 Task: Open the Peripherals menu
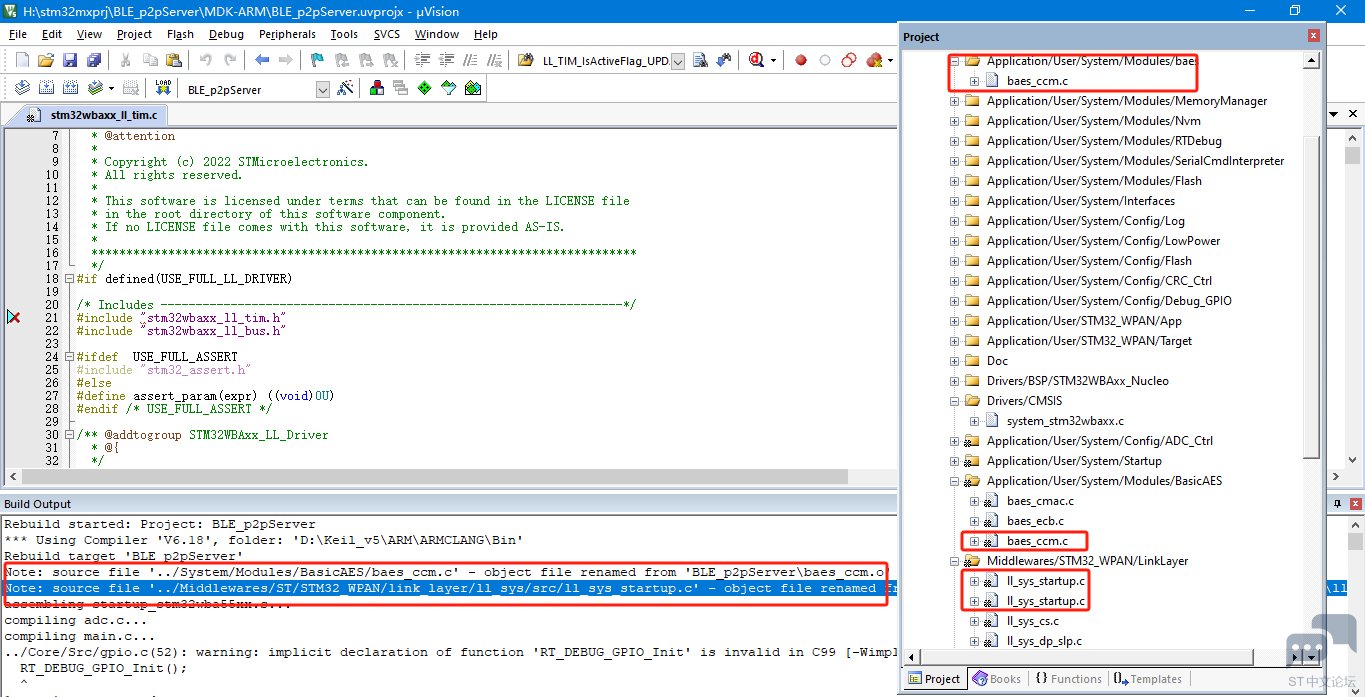pos(287,34)
